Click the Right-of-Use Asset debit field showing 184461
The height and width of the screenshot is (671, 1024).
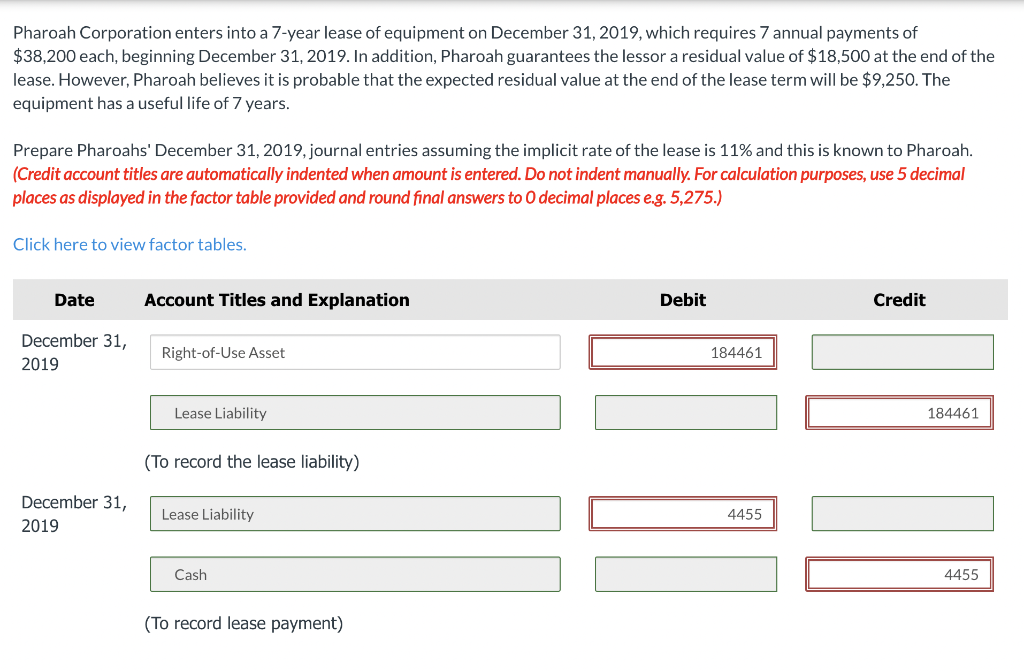point(682,352)
